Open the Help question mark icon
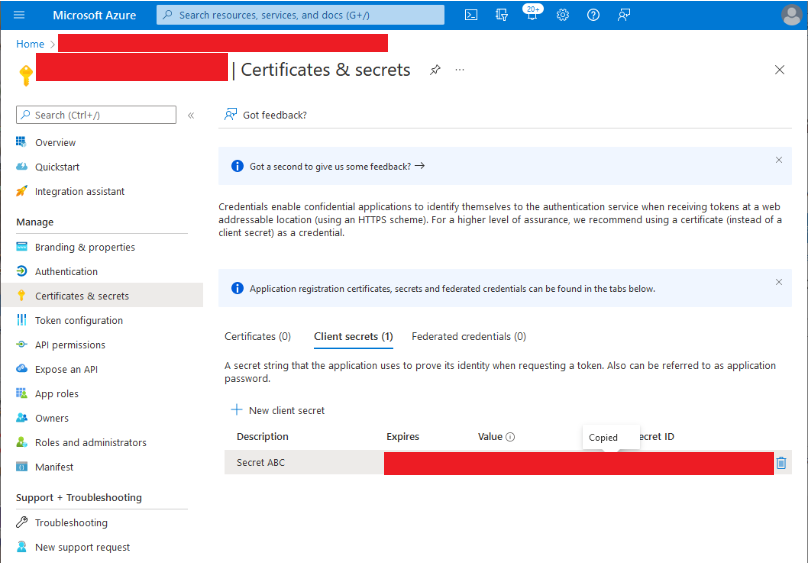This screenshot has height=563, width=810. pos(593,15)
